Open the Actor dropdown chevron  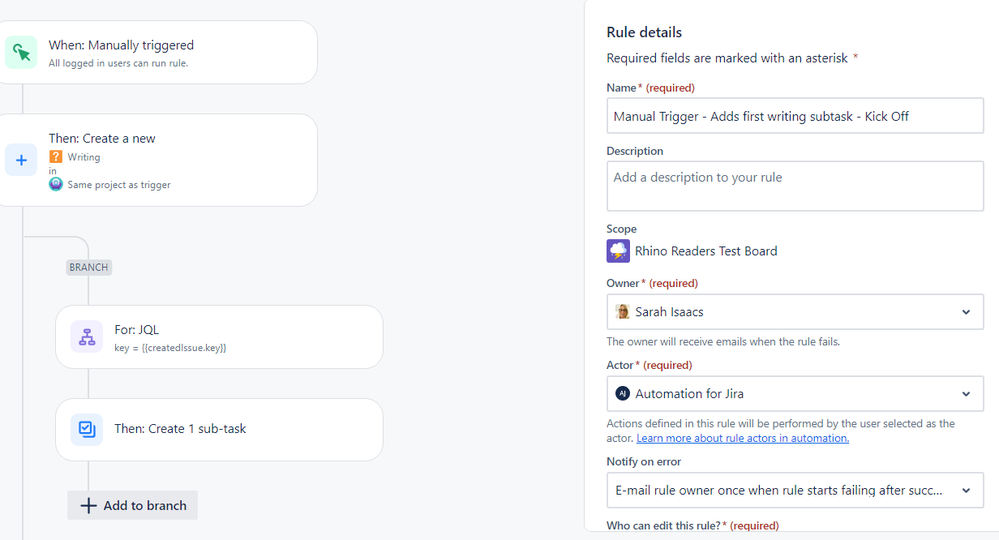point(966,394)
